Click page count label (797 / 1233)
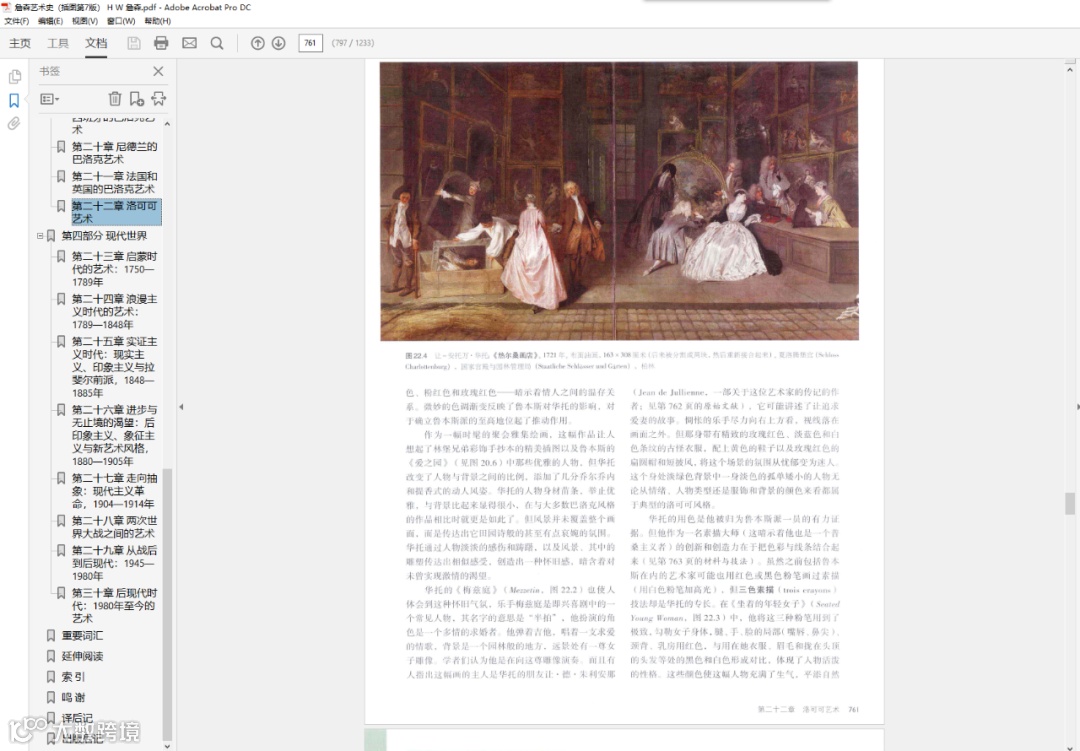Screen dimensions: 1080x751 click(353, 43)
